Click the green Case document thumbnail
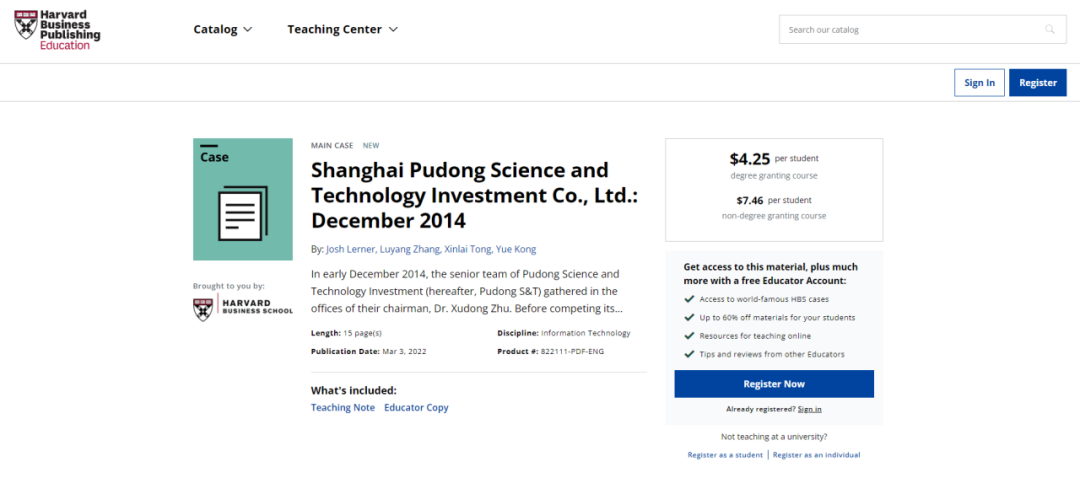 click(243, 199)
